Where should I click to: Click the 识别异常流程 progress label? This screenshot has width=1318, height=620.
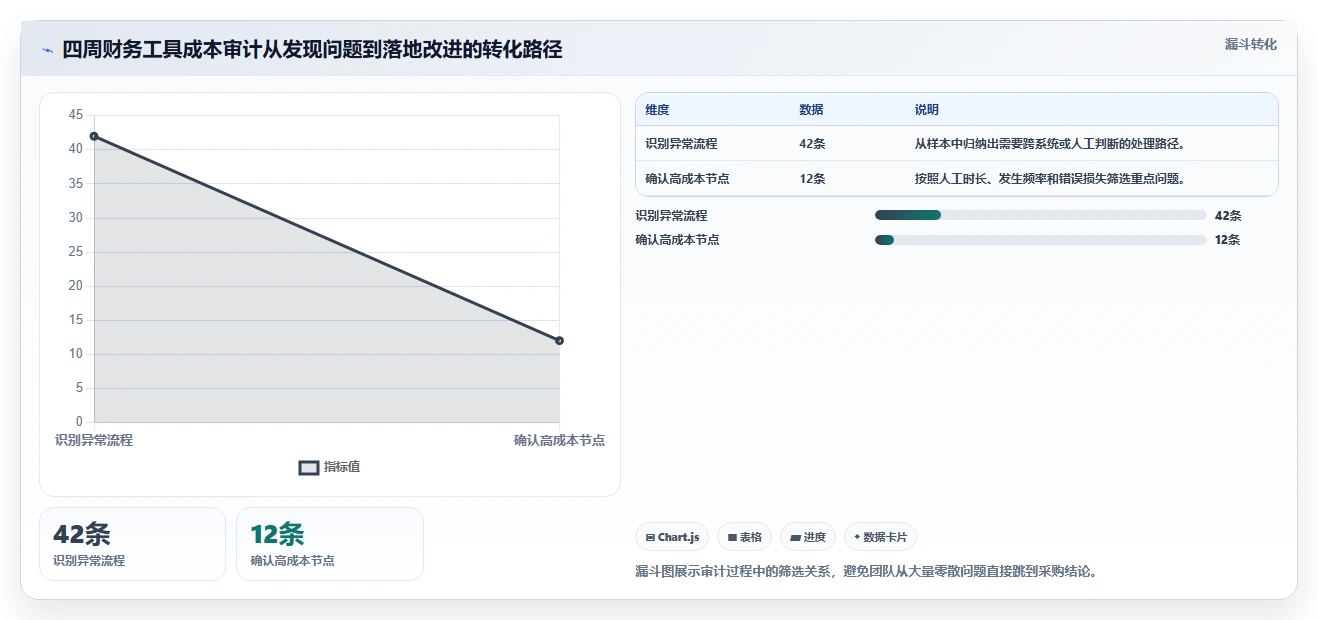[671, 215]
